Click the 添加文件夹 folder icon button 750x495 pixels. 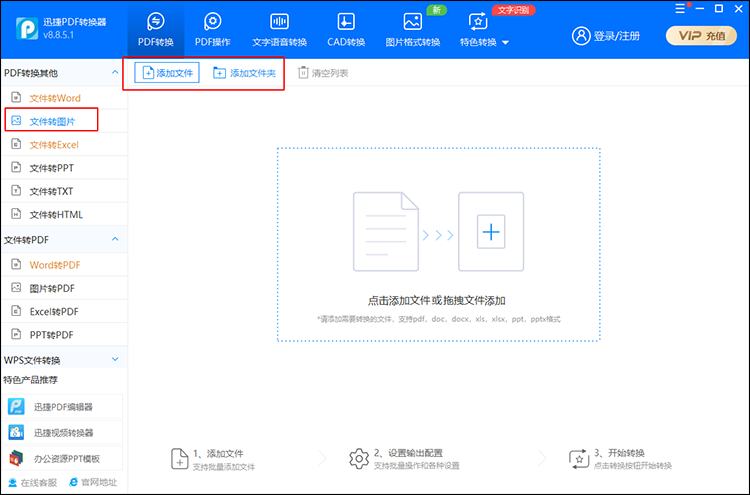(x=220, y=73)
